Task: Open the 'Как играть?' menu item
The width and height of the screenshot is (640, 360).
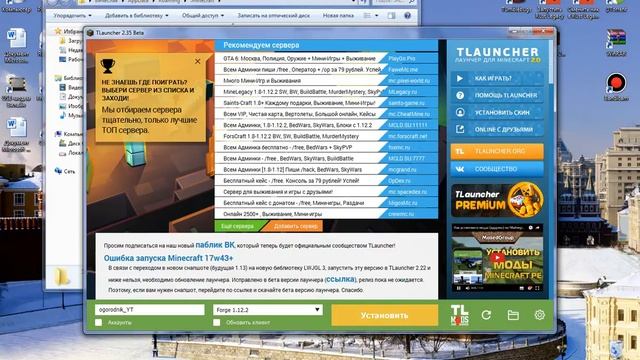Action: click(x=497, y=78)
